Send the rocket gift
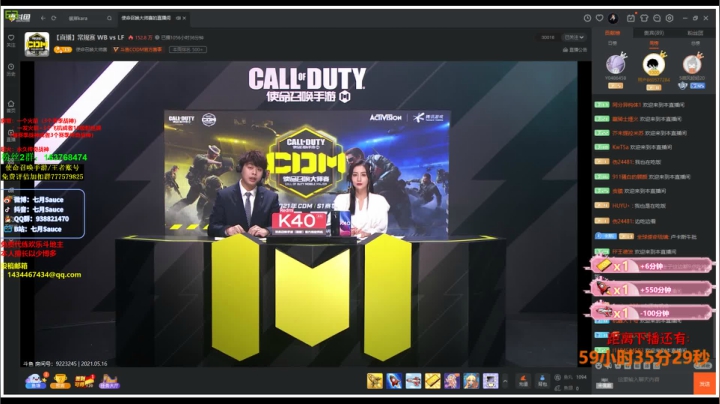Viewport: 720px width, 404px height. click(394, 381)
